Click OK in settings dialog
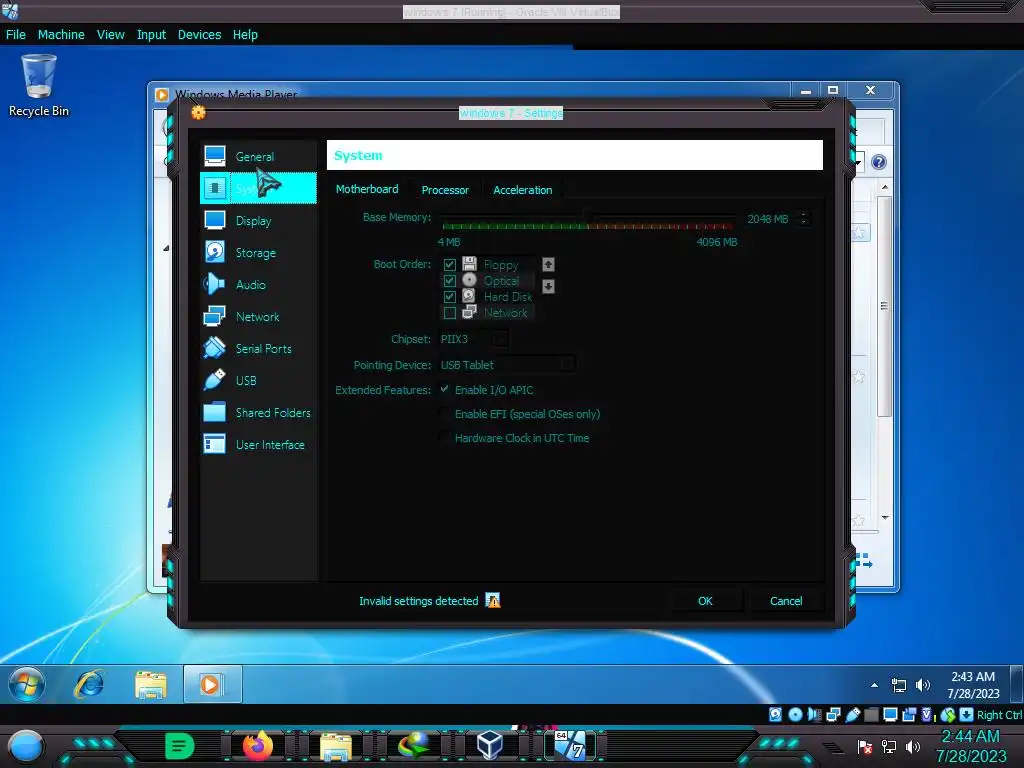The image size is (1024, 768). (705, 601)
